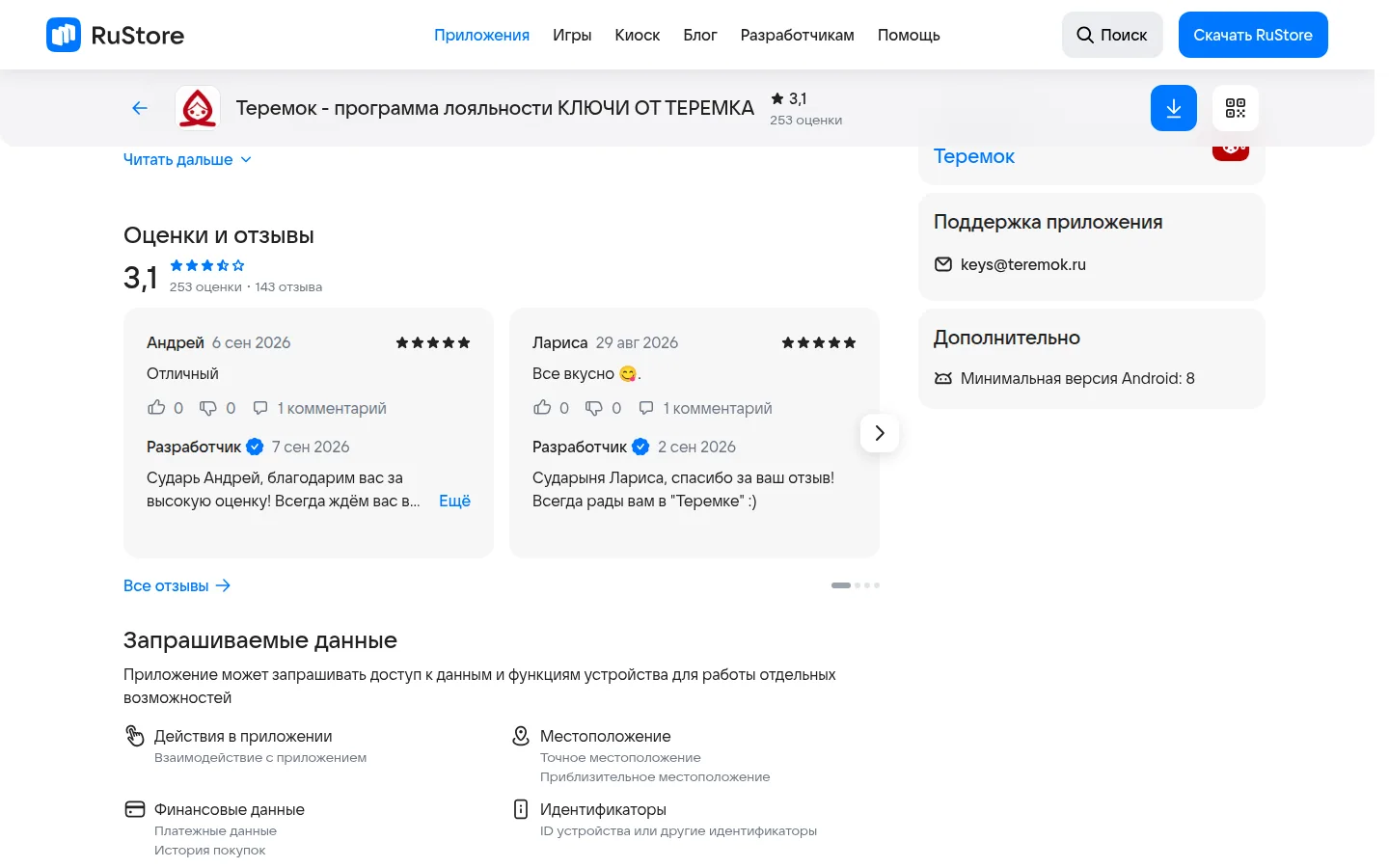
Task: Click the overall rating stars under Оценки
Action: pyautogui.click(x=207, y=265)
